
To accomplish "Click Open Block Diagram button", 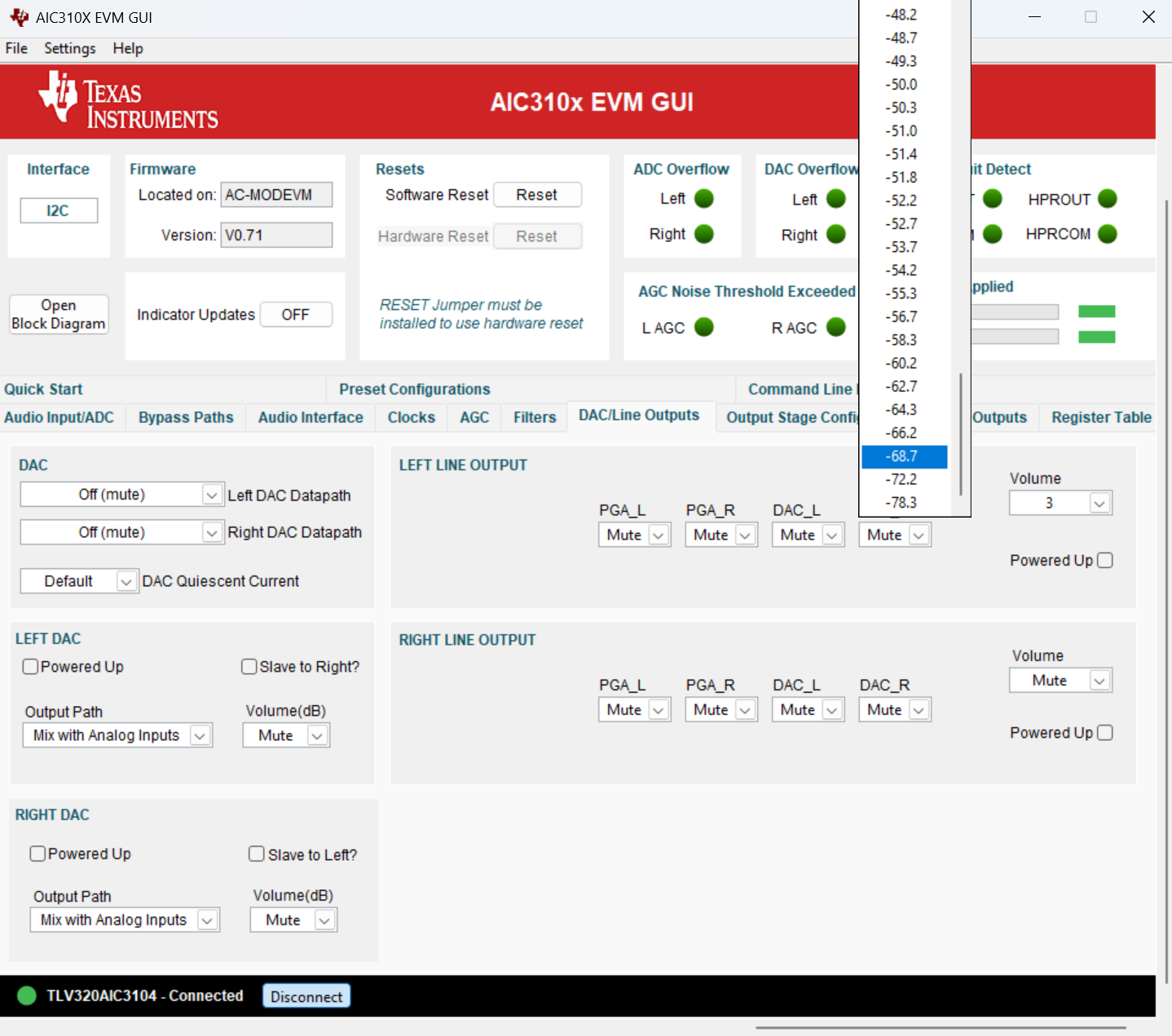I will (59, 315).
